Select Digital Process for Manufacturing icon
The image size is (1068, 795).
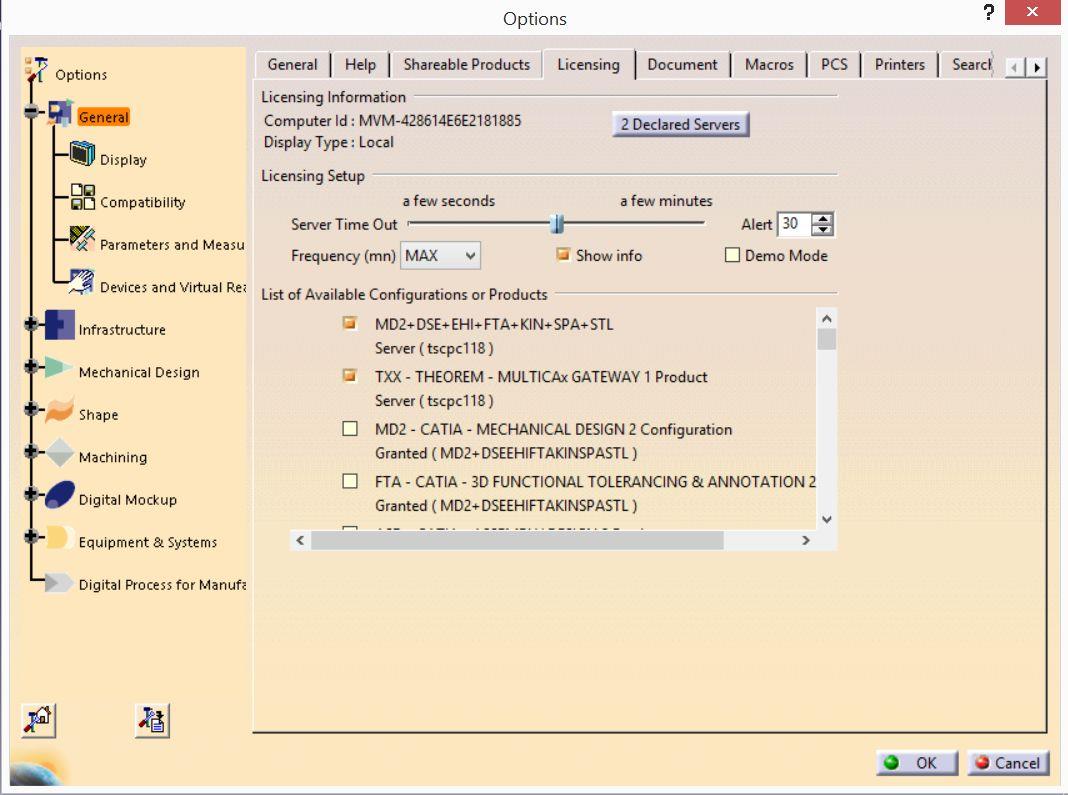59,583
